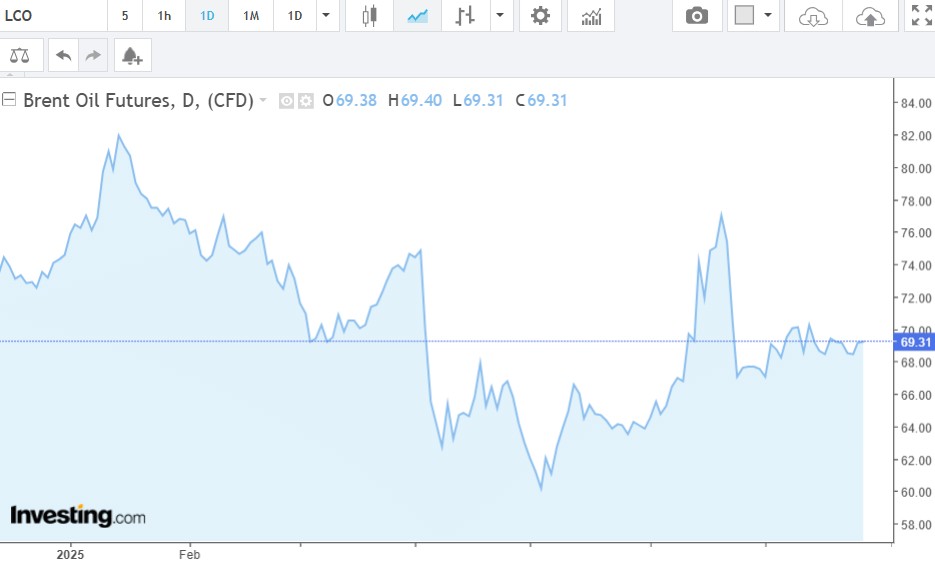Open chart properties gear icon
This screenshot has width=935, height=561.
tap(540, 16)
